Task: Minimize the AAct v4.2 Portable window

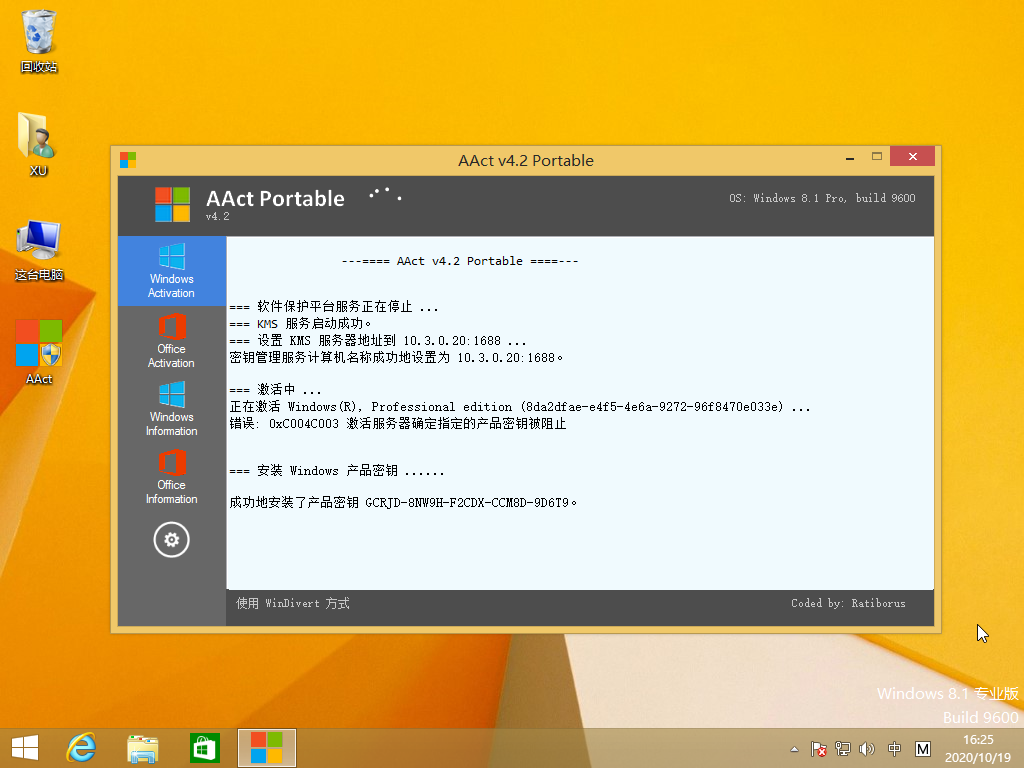Action: pyautogui.click(x=849, y=157)
